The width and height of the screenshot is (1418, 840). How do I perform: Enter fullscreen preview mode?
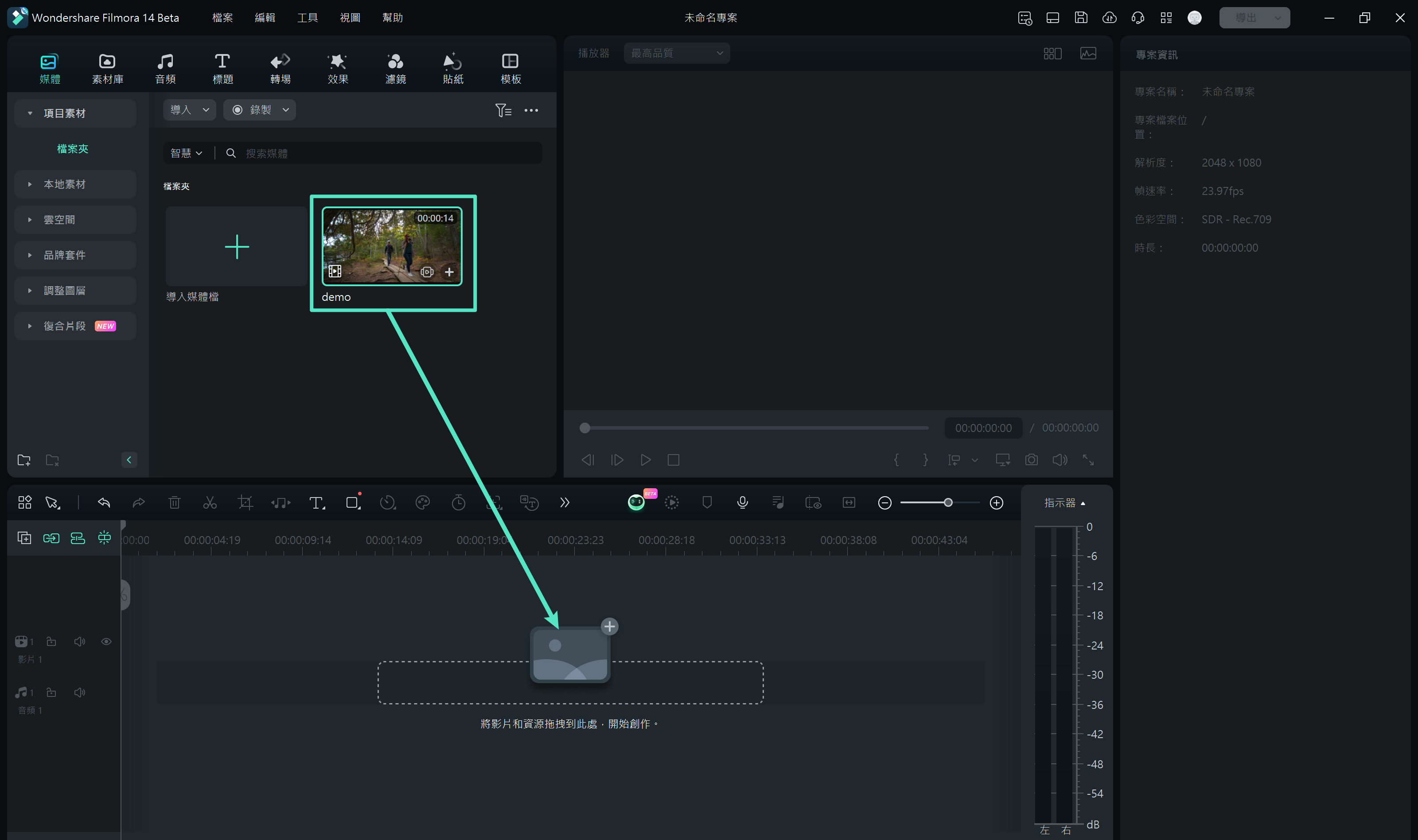pos(1088,459)
